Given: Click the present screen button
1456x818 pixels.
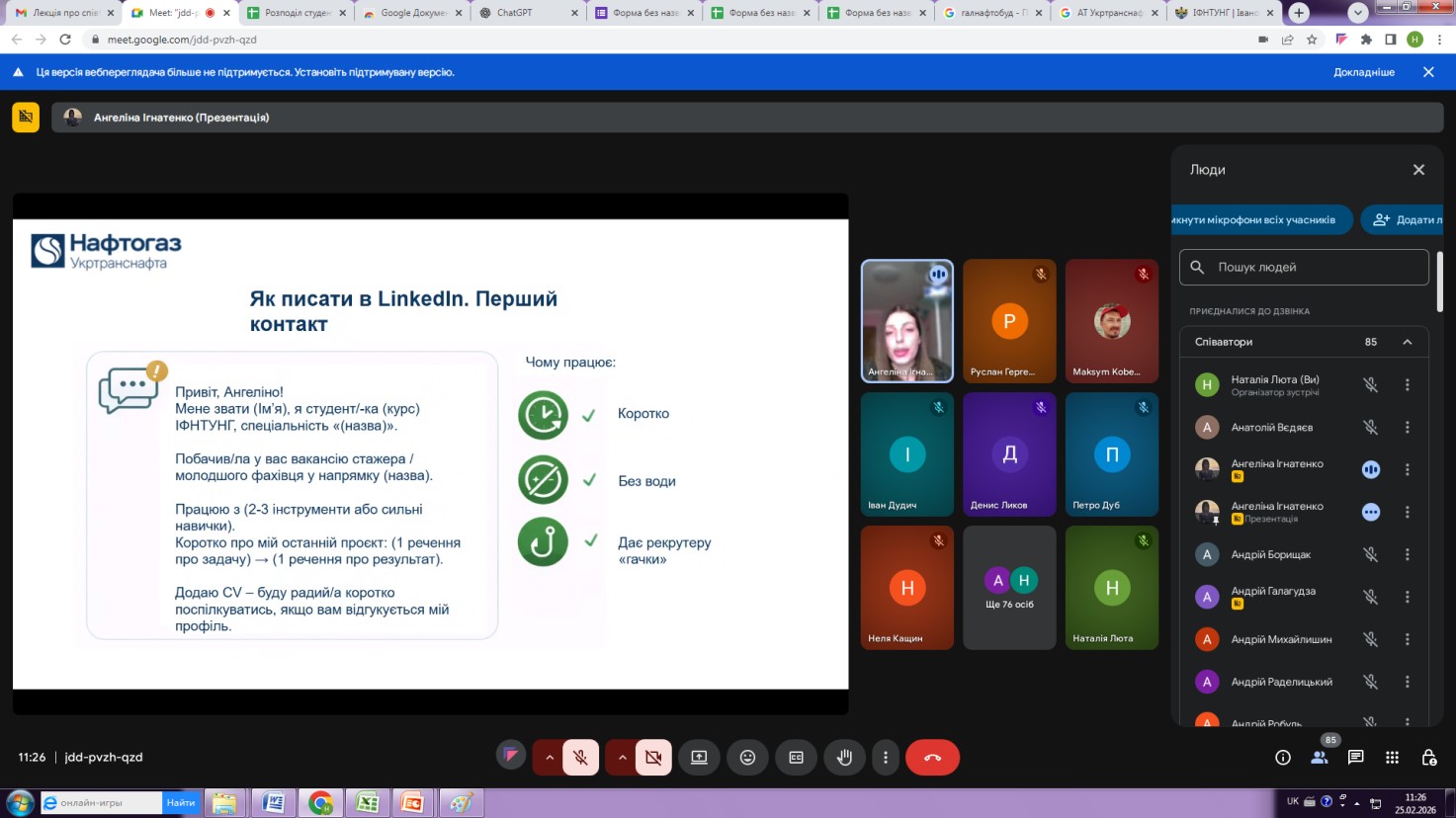Looking at the screenshot, I should point(699,758).
